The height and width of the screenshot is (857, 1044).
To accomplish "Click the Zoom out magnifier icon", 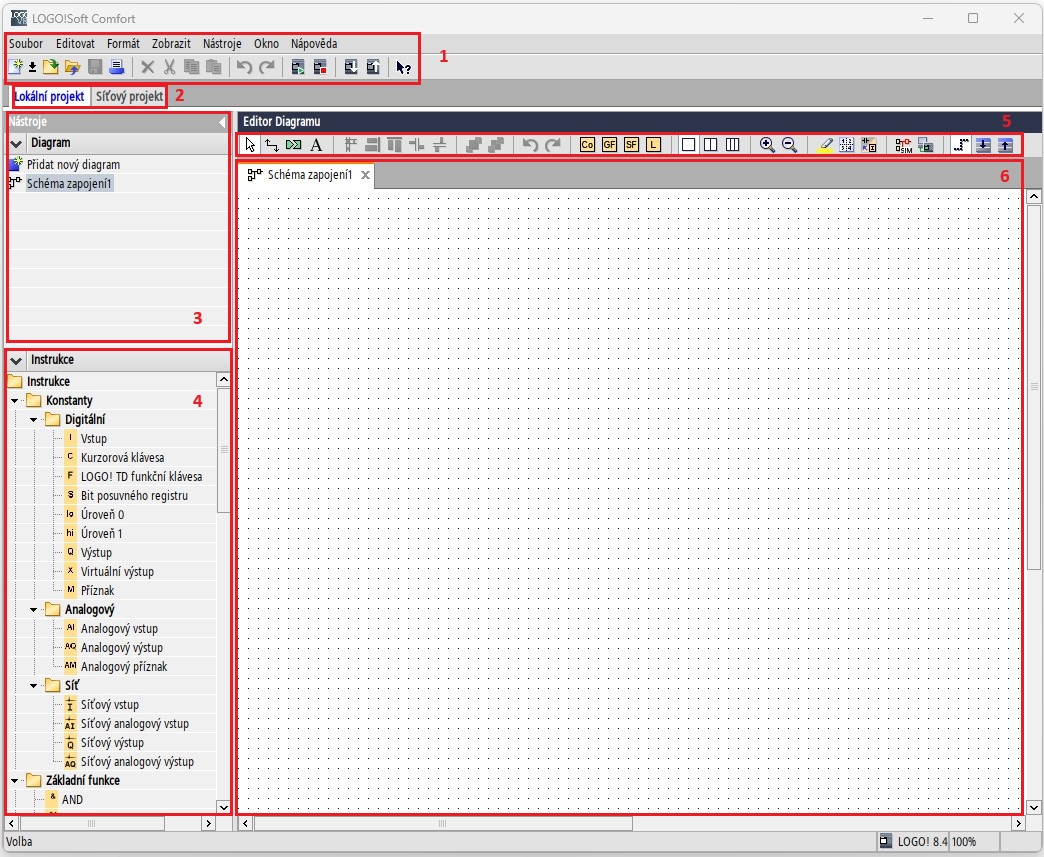I will point(789,145).
